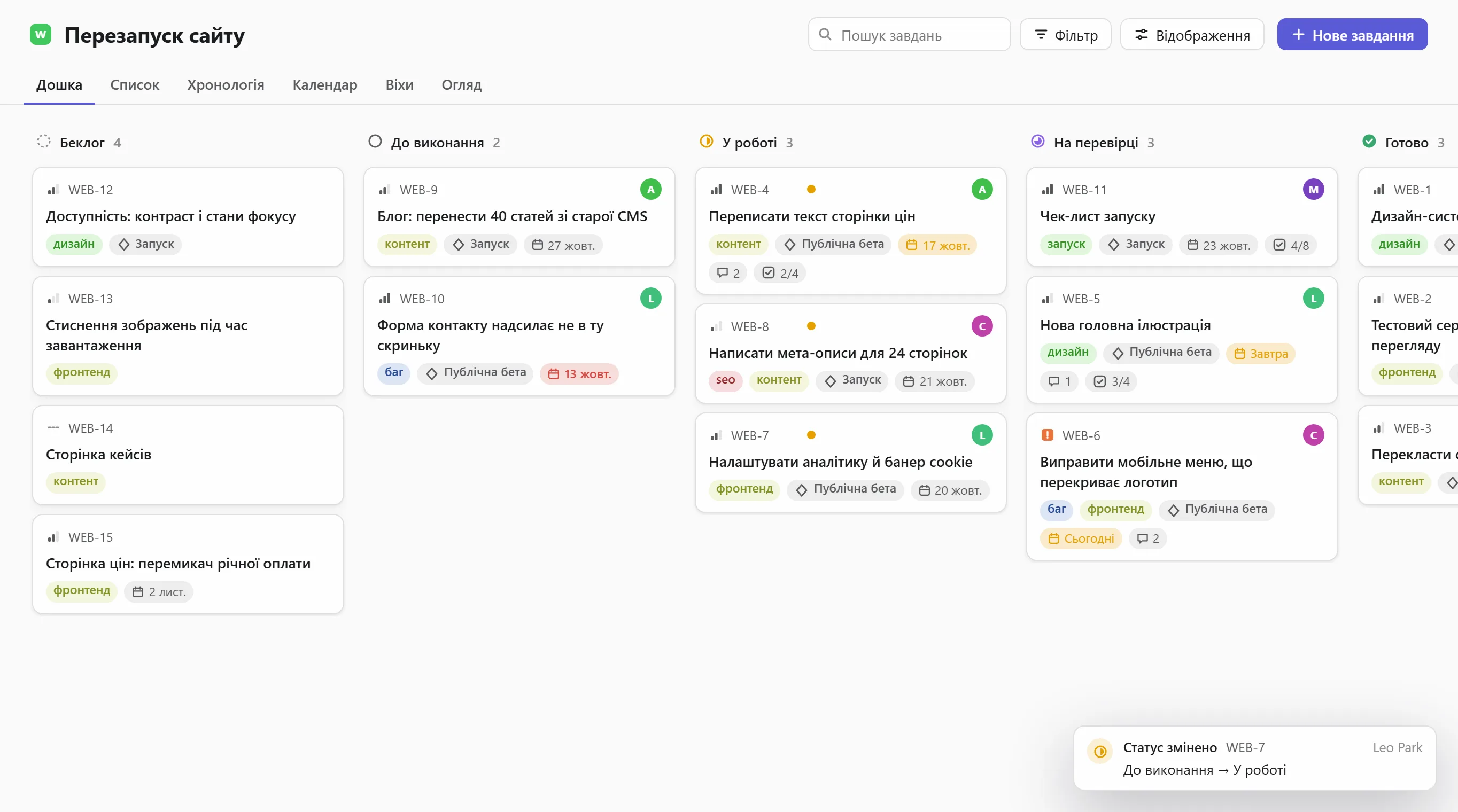Click the 2 лист. date on WEB-15
Viewport: 1458px width, 812px height.
159,592
